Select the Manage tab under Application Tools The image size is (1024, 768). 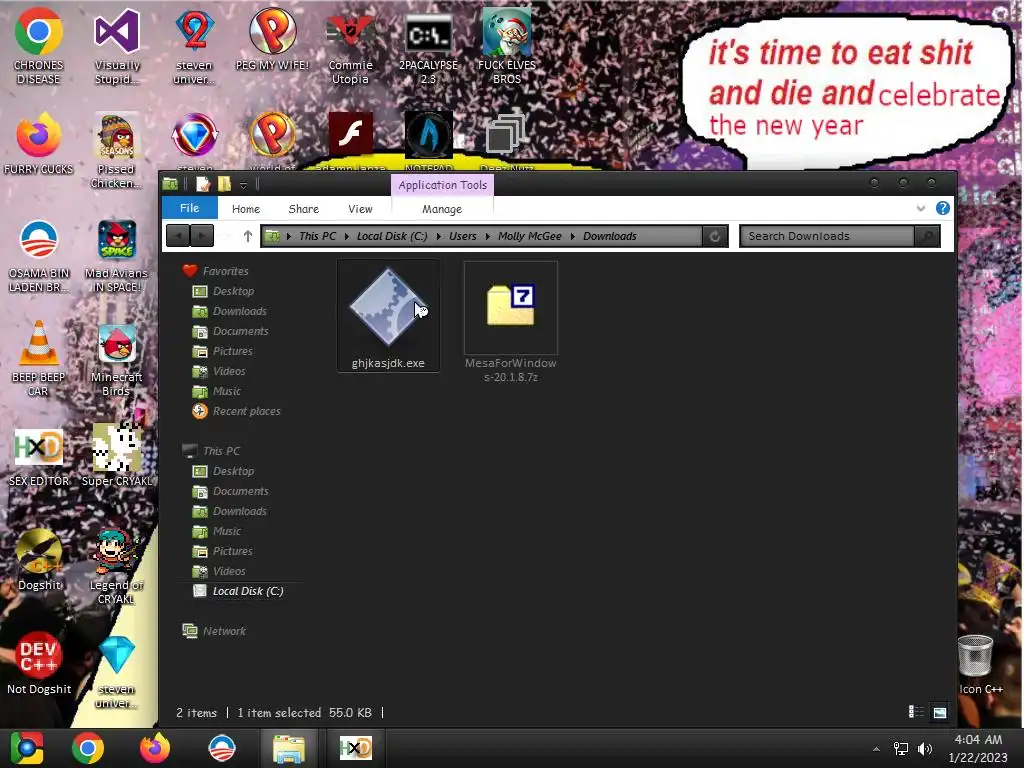[x=442, y=209]
